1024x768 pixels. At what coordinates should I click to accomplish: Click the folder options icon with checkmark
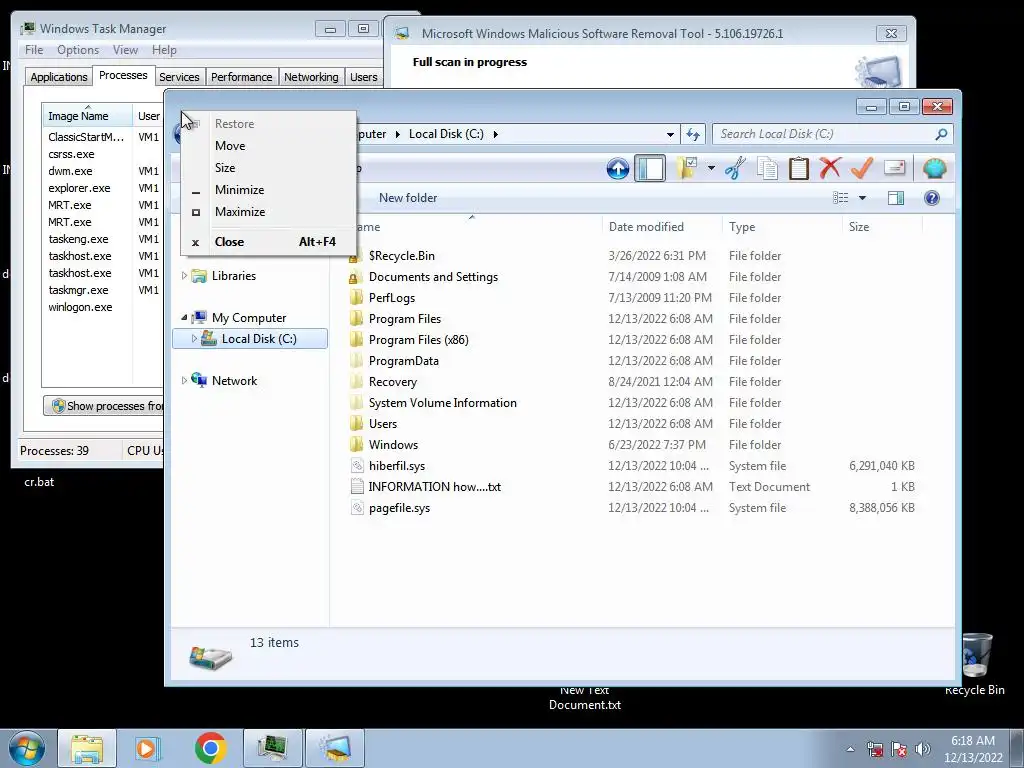click(x=686, y=168)
